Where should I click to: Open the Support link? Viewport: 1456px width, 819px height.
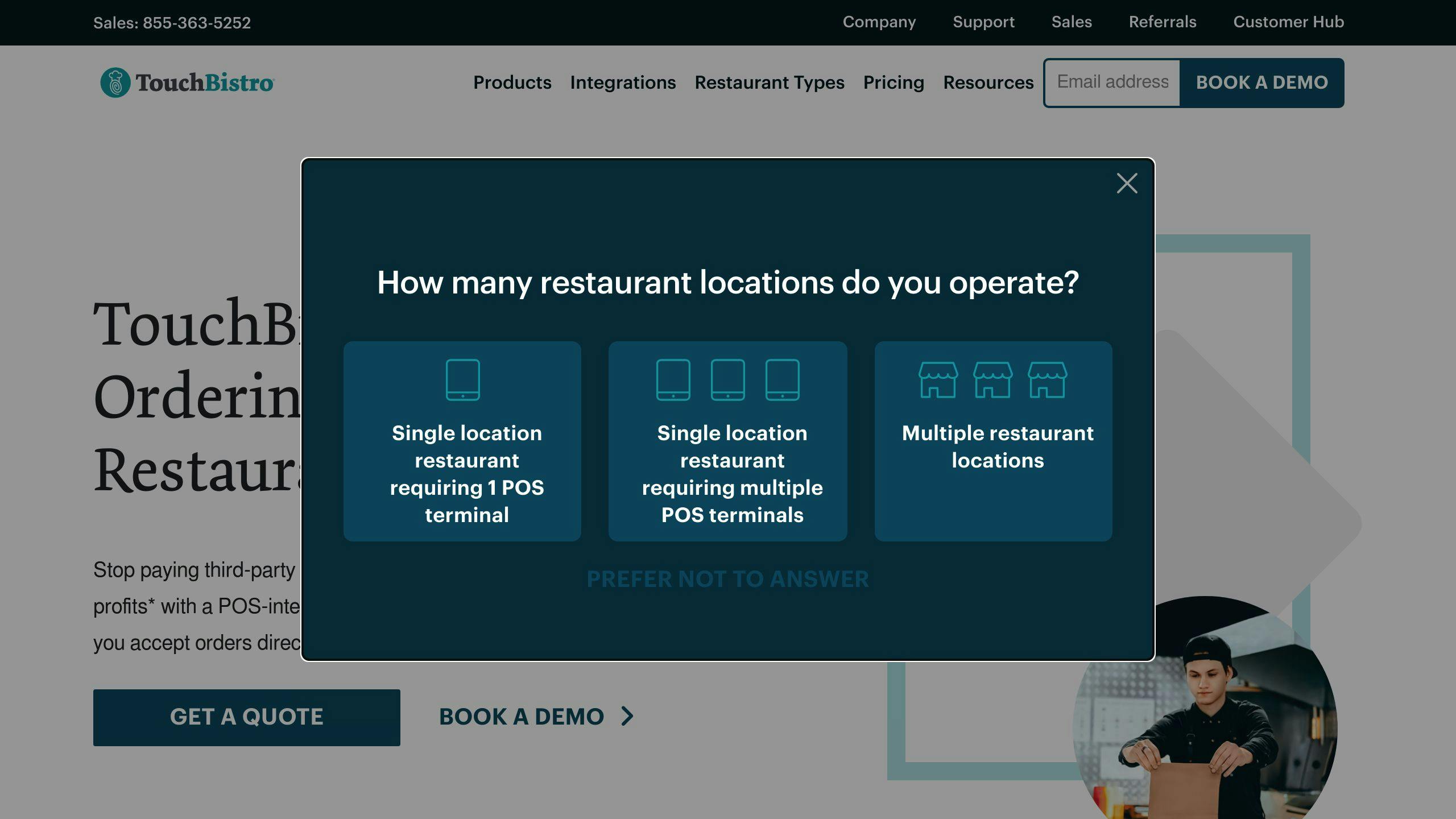(x=983, y=22)
